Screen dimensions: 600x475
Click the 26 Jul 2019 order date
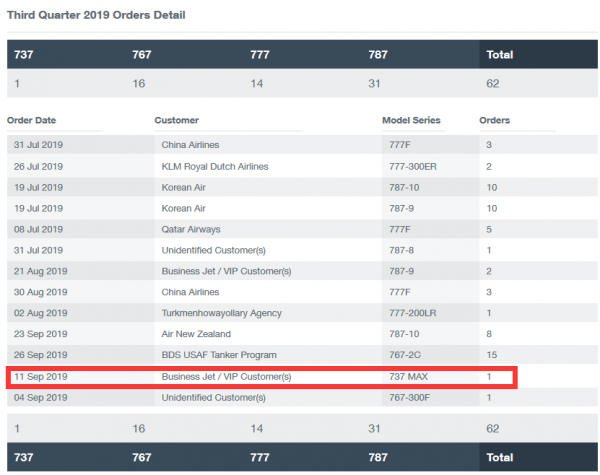click(x=38, y=166)
